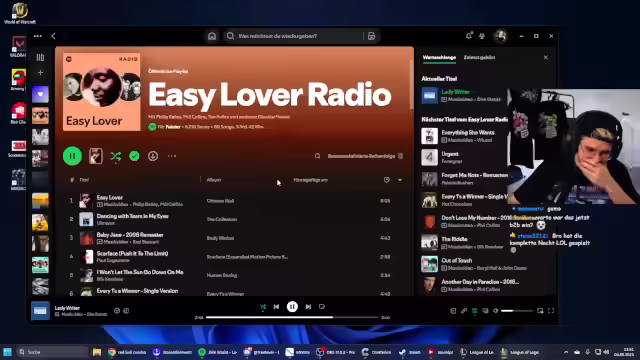Click the volume slider

(x=517, y=311)
